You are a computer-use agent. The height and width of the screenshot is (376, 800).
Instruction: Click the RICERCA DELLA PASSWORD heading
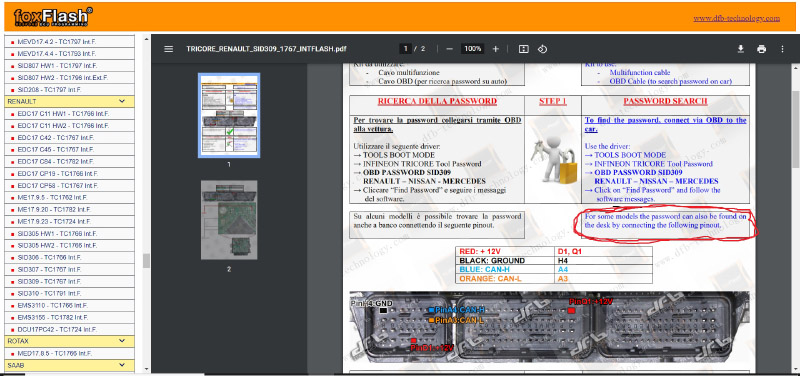click(437, 101)
